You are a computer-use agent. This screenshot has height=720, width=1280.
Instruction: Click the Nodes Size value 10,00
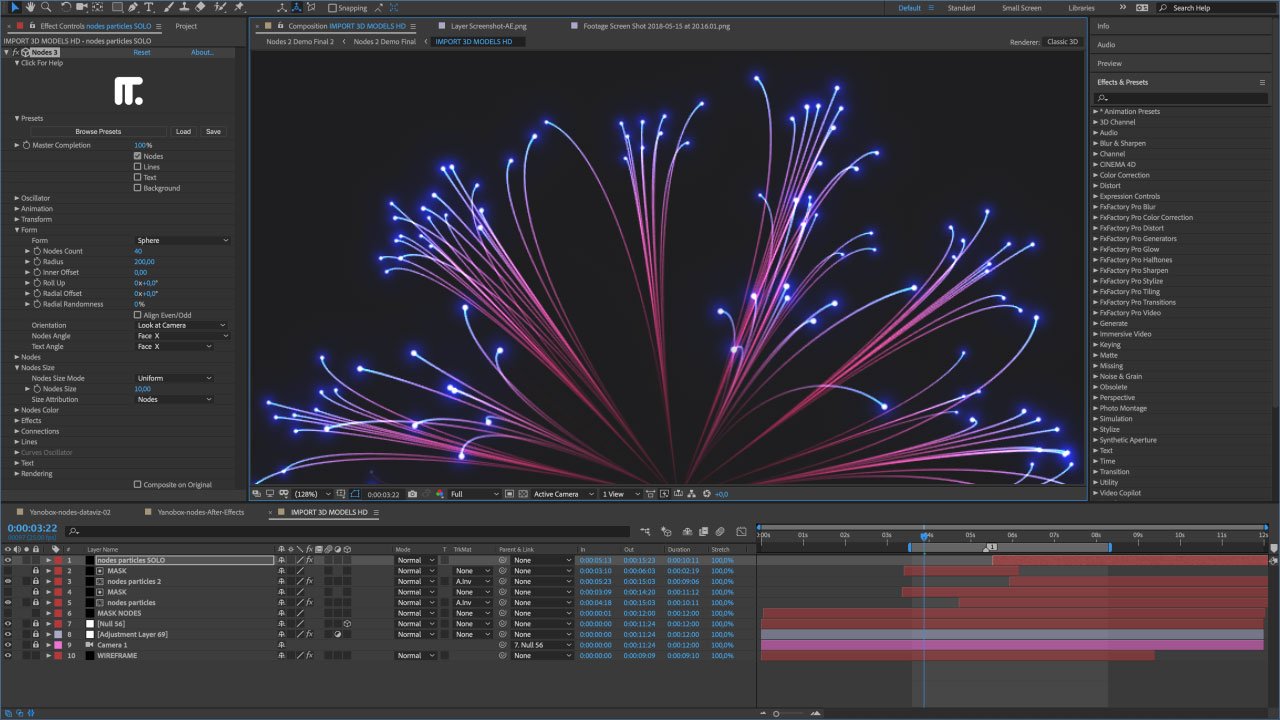tap(142, 389)
